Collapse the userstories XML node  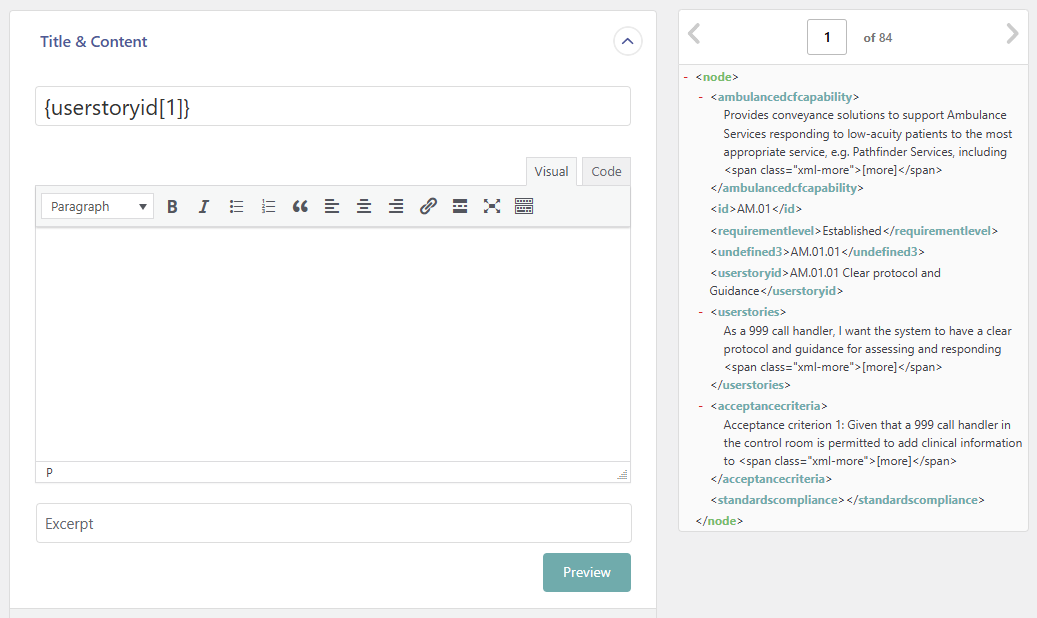pos(700,311)
